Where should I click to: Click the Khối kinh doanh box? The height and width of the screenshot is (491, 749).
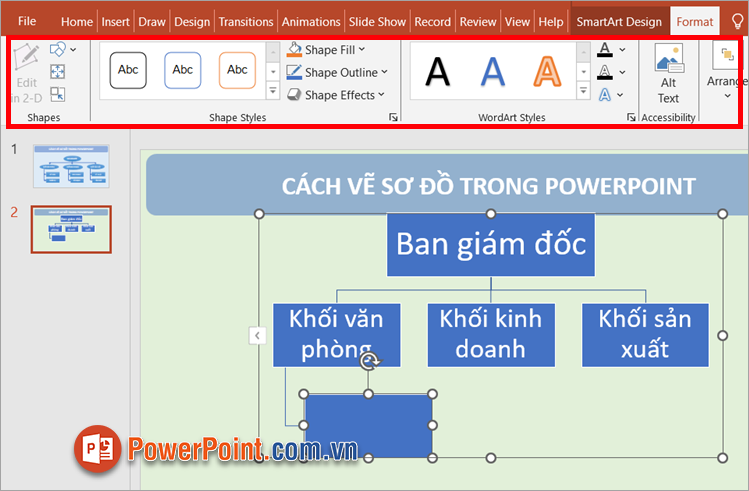tap(491, 335)
